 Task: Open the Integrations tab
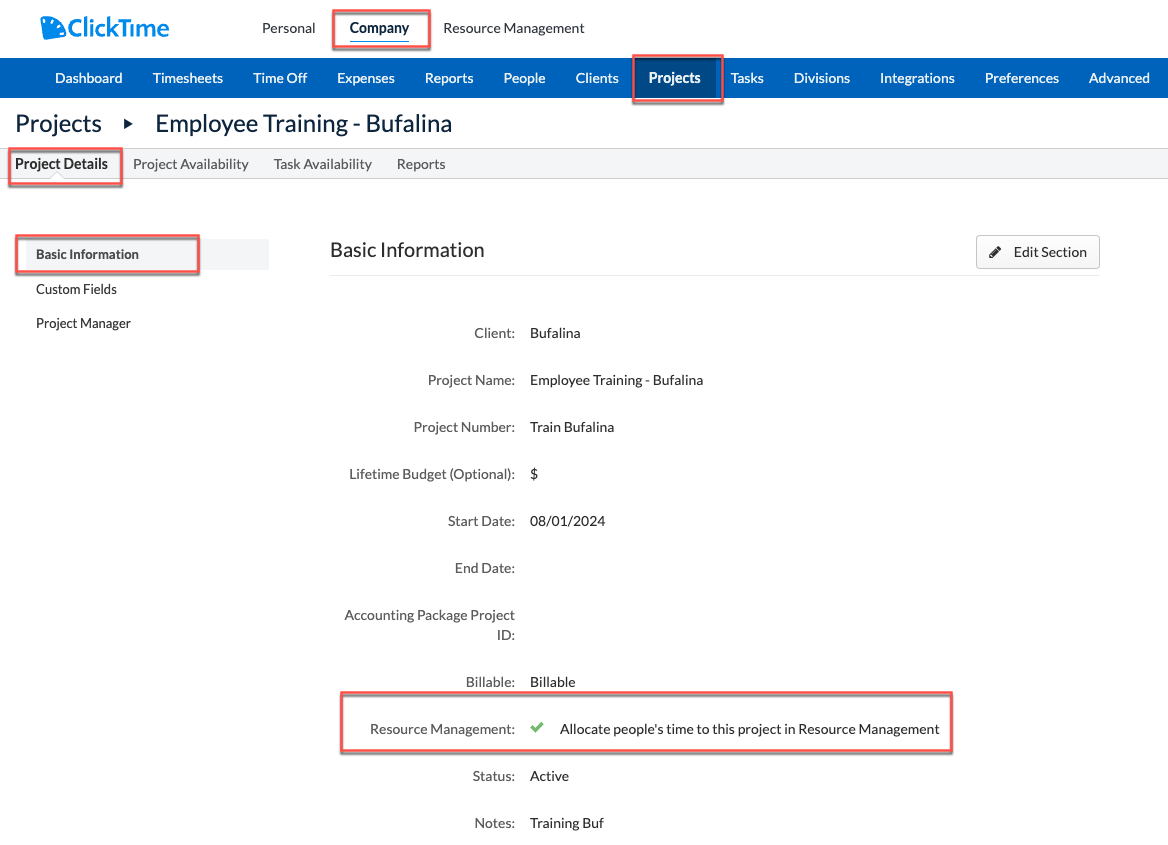(917, 78)
